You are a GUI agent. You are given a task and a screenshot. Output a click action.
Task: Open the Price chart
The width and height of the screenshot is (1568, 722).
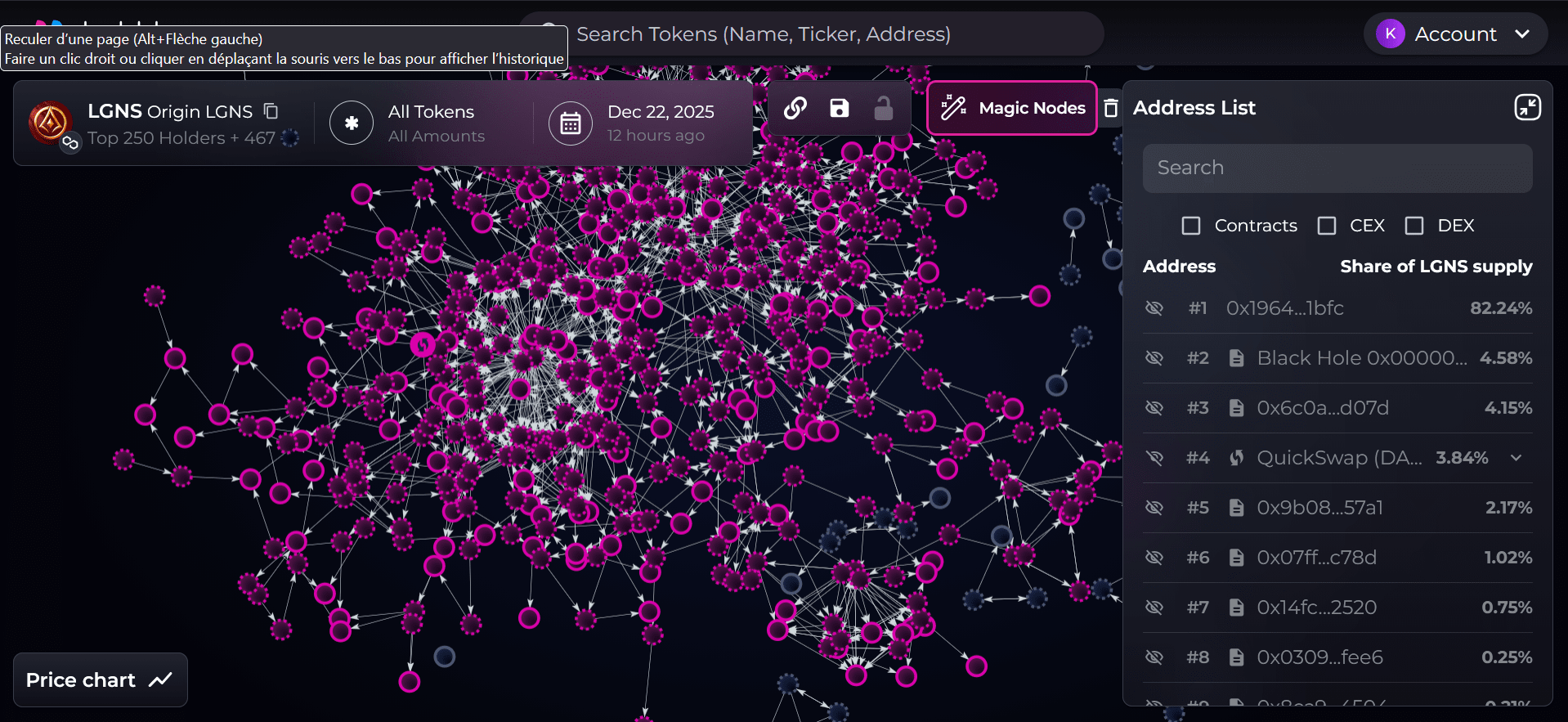(x=100, y=679)
